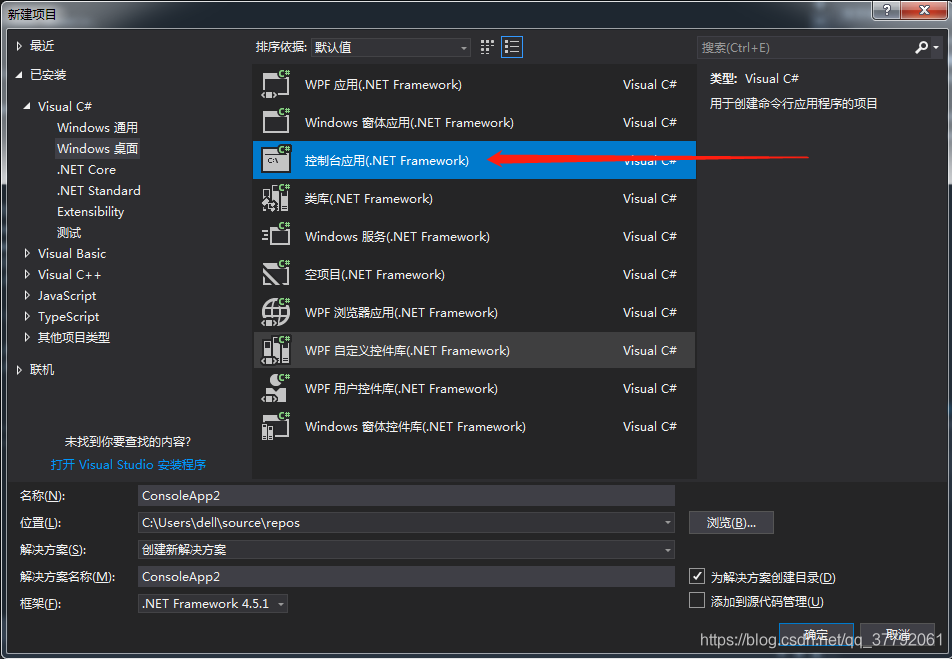Open the 解决方案 创建新解决方案 dropdown
This screenshot has width=952, height=659.
click(406, 550)
